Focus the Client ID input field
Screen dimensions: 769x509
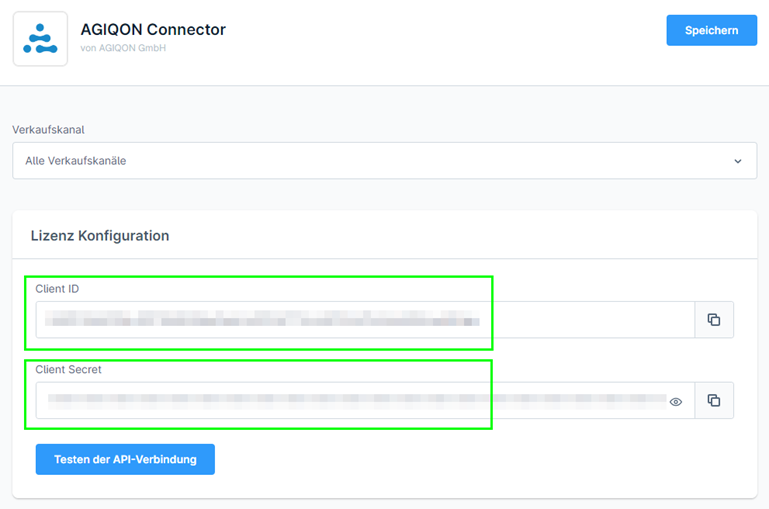point(365,320)
